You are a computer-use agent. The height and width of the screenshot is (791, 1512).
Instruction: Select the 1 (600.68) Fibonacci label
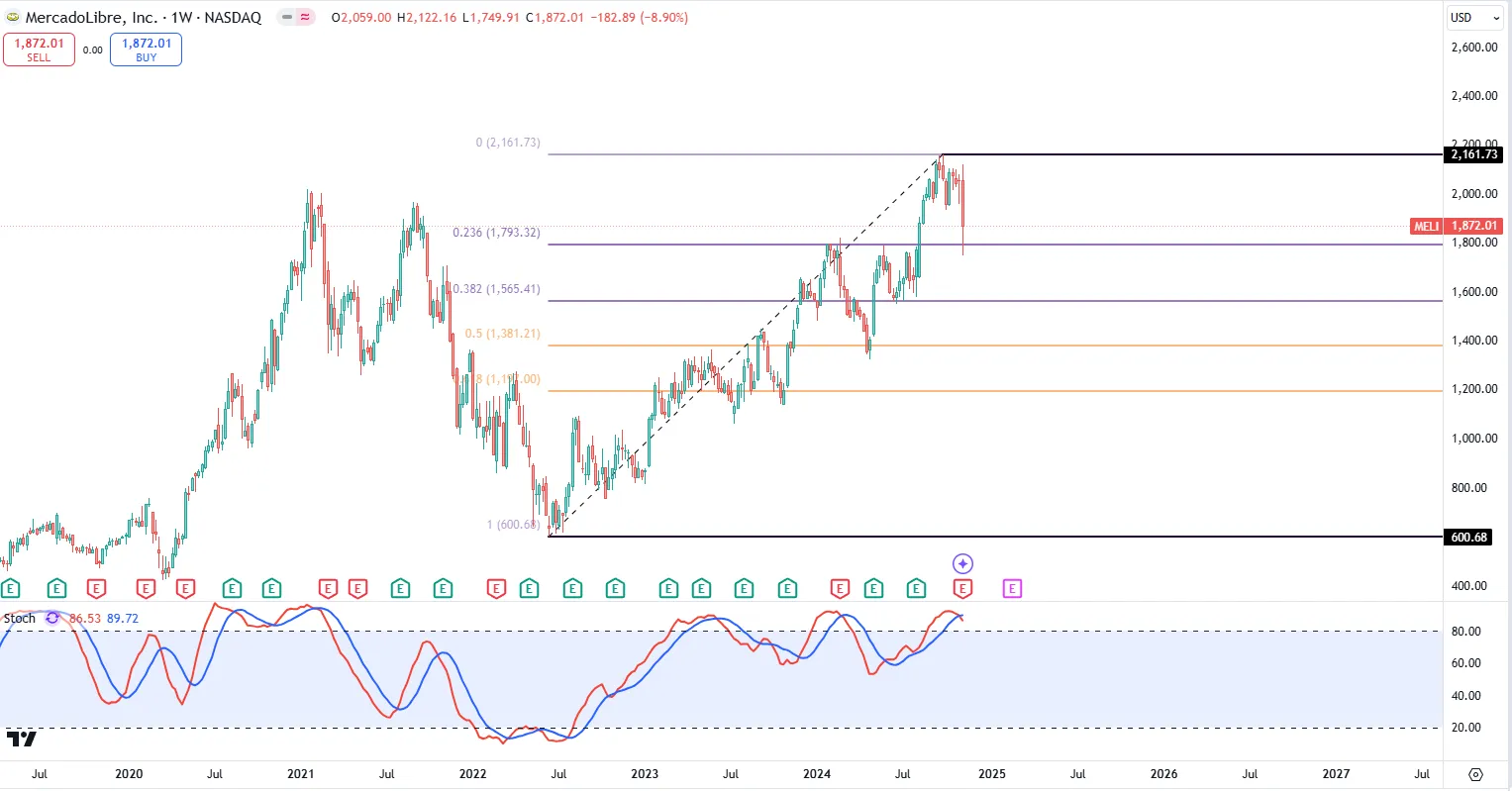513,525
